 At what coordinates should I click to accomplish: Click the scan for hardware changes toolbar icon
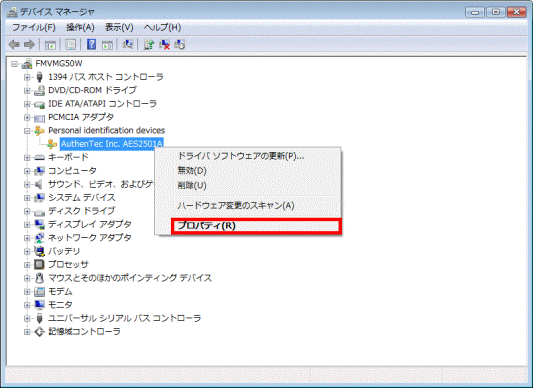[128, 45]
